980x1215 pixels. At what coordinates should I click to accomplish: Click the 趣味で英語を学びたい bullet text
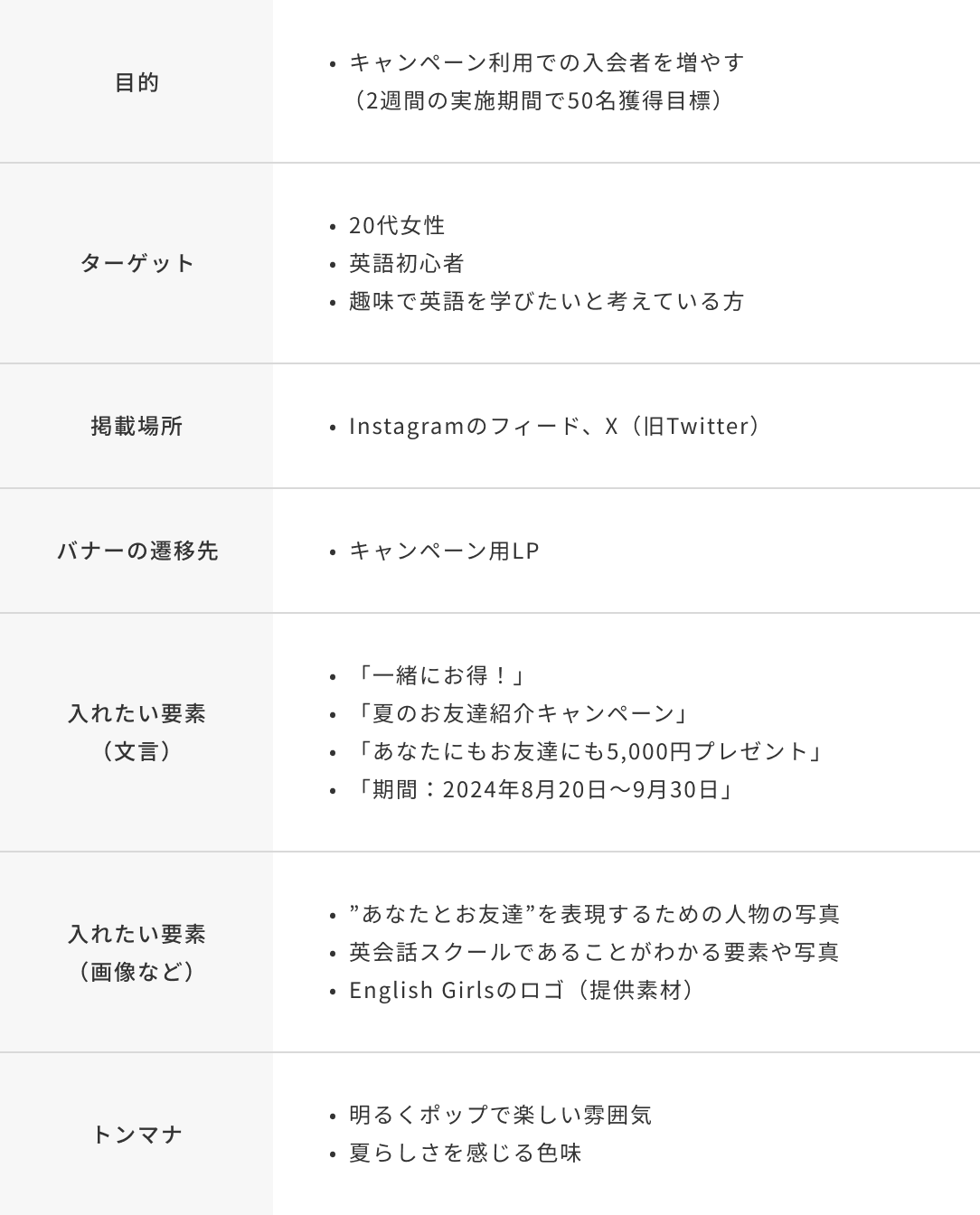[x=546, y=301]
